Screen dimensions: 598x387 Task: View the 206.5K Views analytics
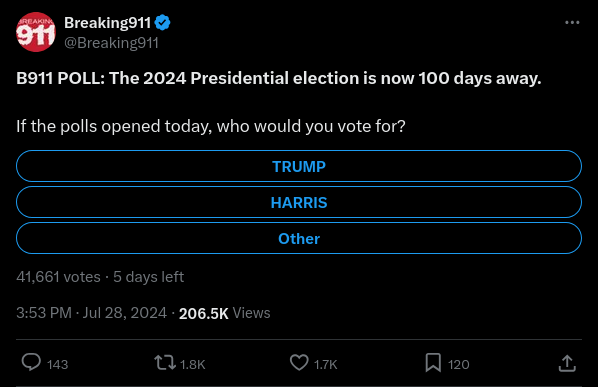[225, 313]
